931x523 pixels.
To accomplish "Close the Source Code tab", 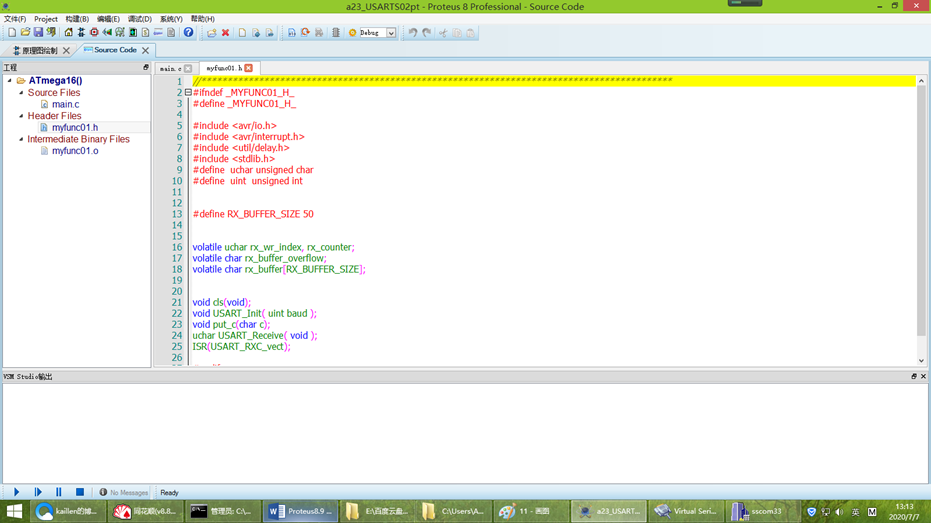I will (145, 50).
